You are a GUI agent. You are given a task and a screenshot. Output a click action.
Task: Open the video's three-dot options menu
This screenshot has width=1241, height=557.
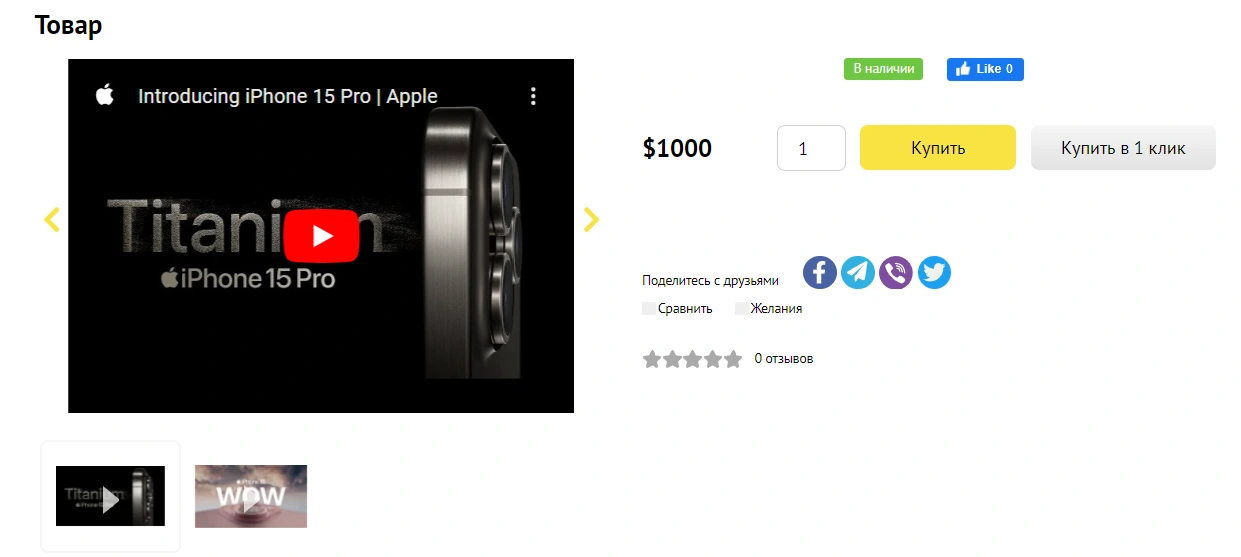click(533, 96)
